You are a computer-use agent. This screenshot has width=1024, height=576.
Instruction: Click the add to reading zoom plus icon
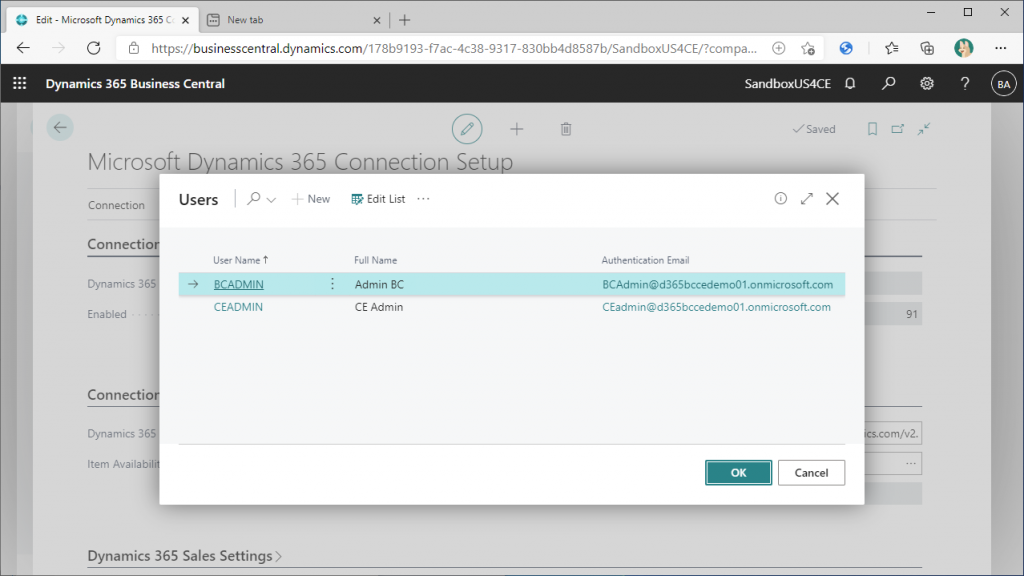point(778,48)
